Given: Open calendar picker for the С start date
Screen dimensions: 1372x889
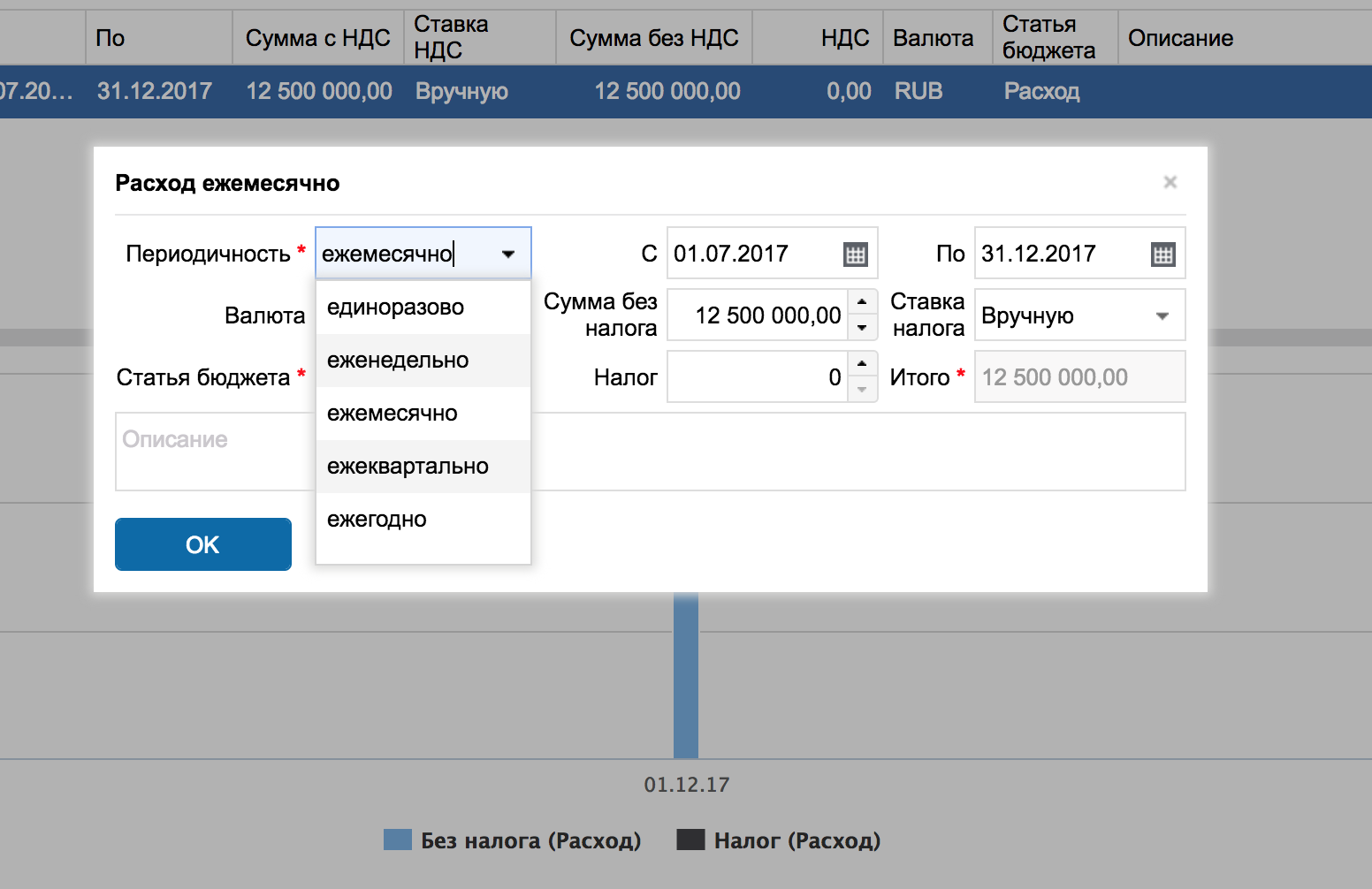Looking at the screenshot, I should tap(855, 255).
